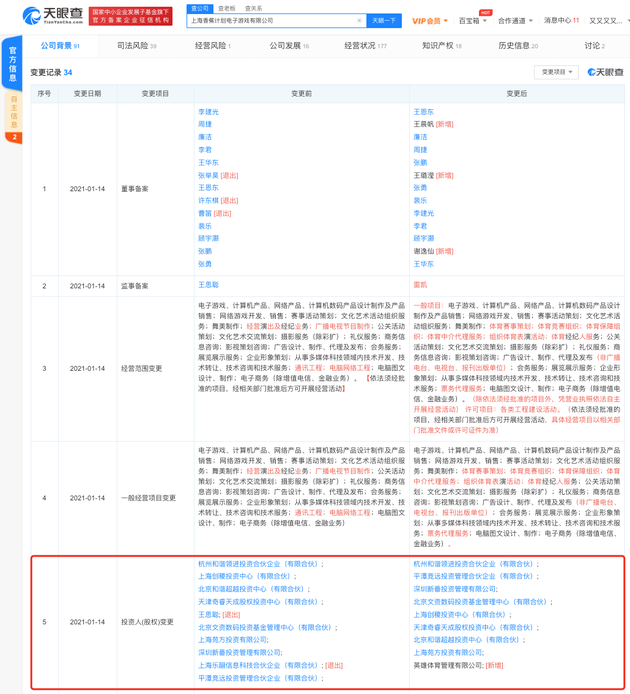The width and height of the screenshot is (630, 694).
Task: Select the 公司发展 tab
Action: (289, 45)
